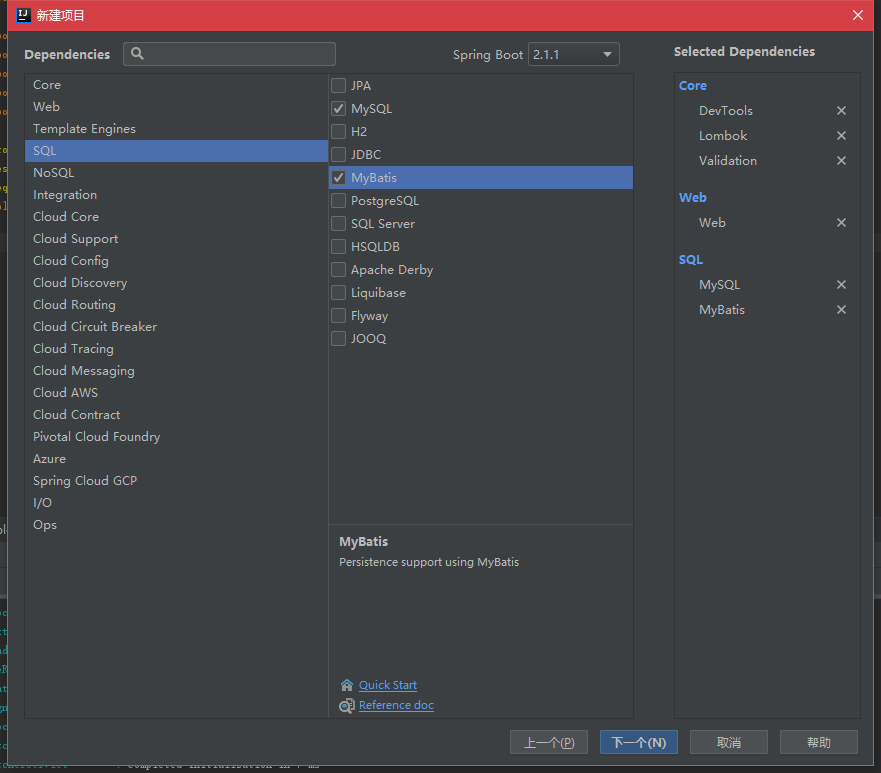Choose the Cloud Support category
The image size is (881, 773).
176,239
